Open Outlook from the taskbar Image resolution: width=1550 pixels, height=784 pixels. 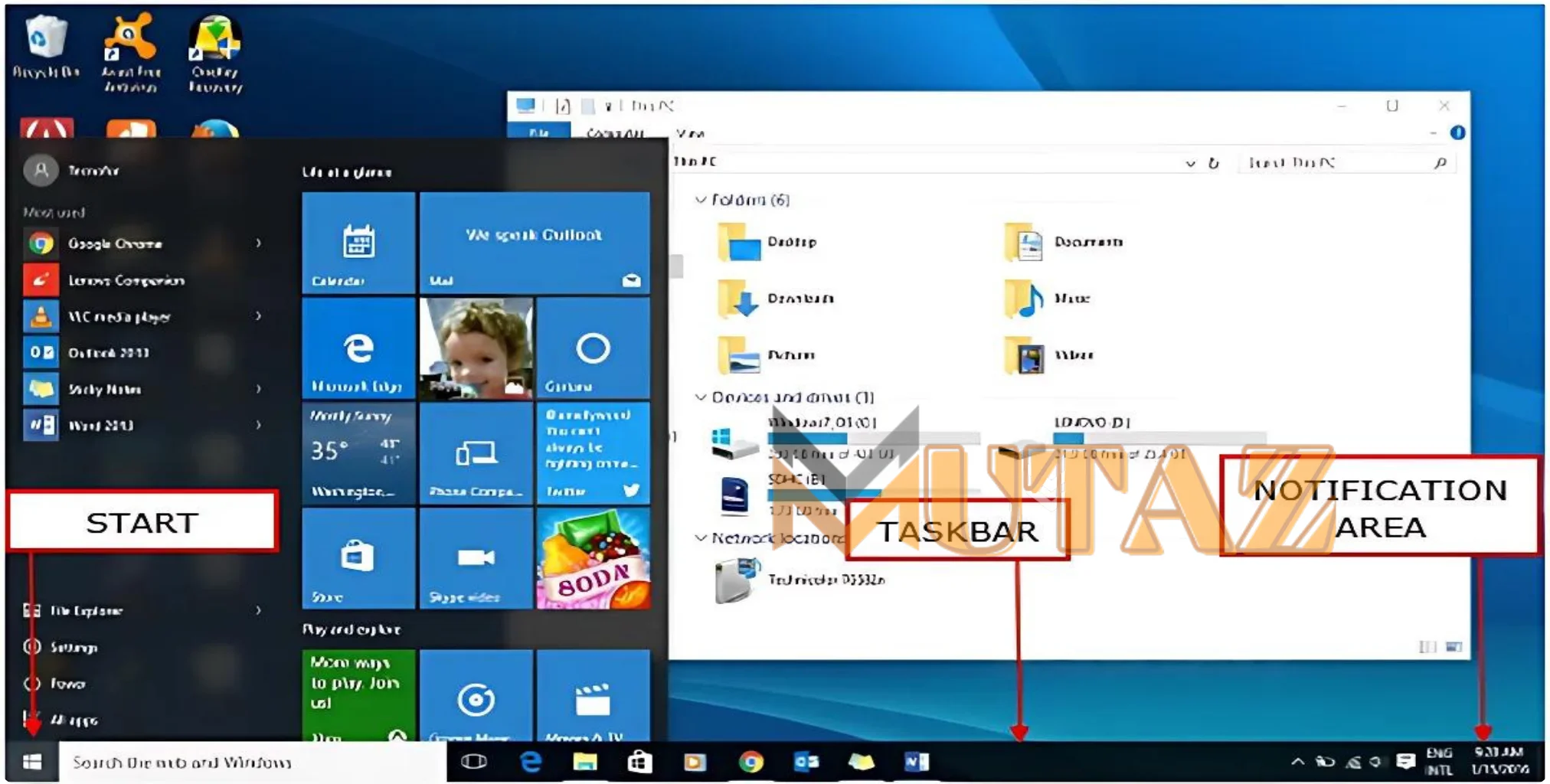(x=806, y=762)
